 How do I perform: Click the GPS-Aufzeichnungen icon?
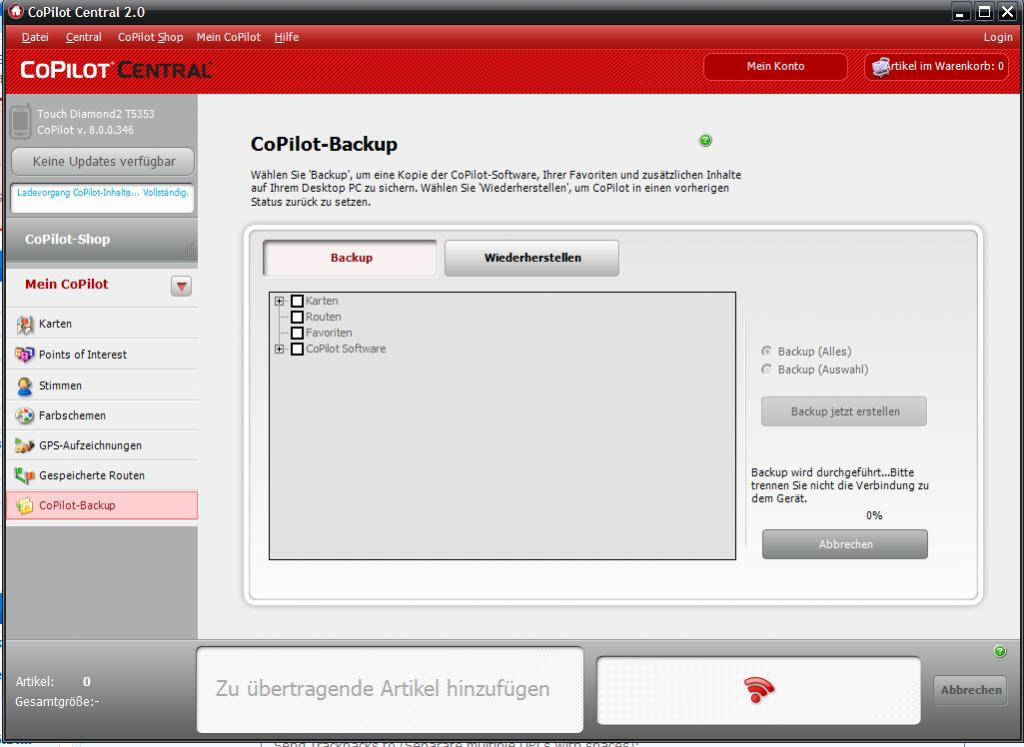(25, 445)
